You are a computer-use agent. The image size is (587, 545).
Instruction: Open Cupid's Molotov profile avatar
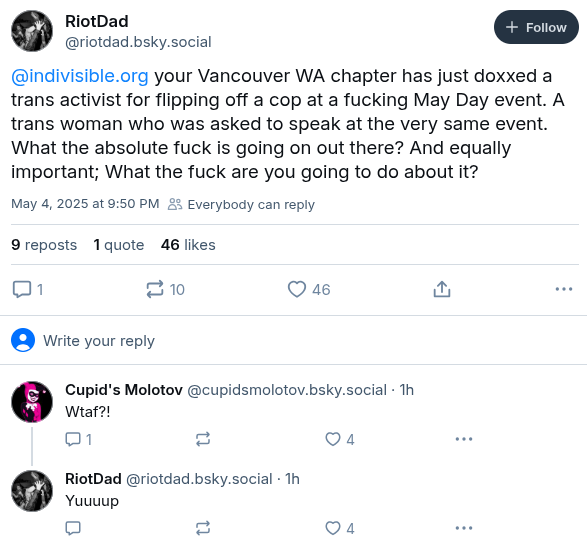point(32,402)
